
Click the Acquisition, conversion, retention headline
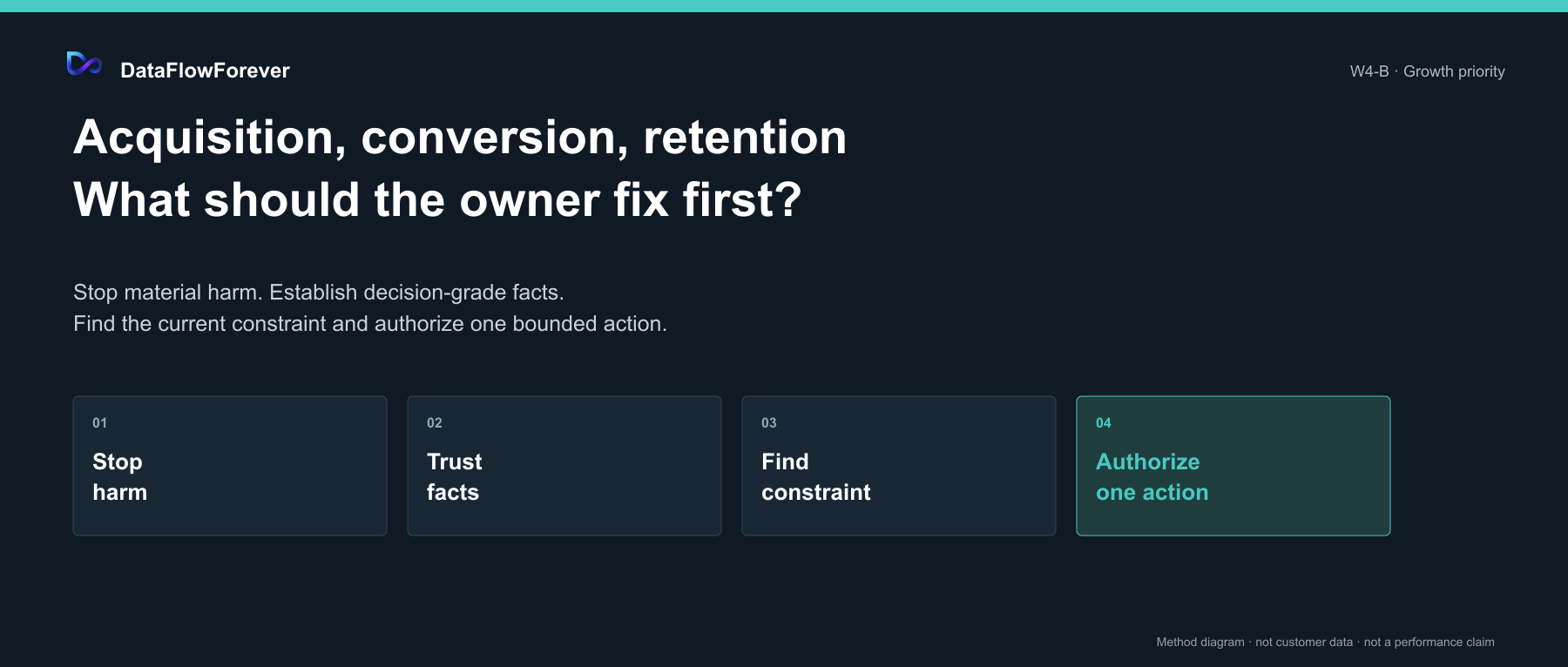point(460,138)
